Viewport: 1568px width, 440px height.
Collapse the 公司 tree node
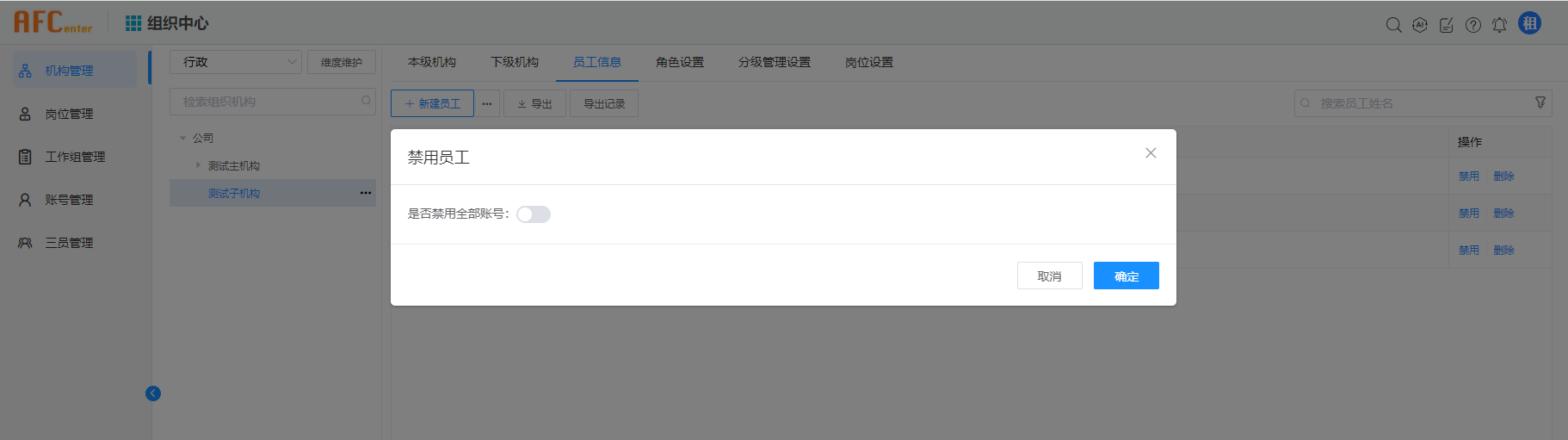click(x=182, y=138)
